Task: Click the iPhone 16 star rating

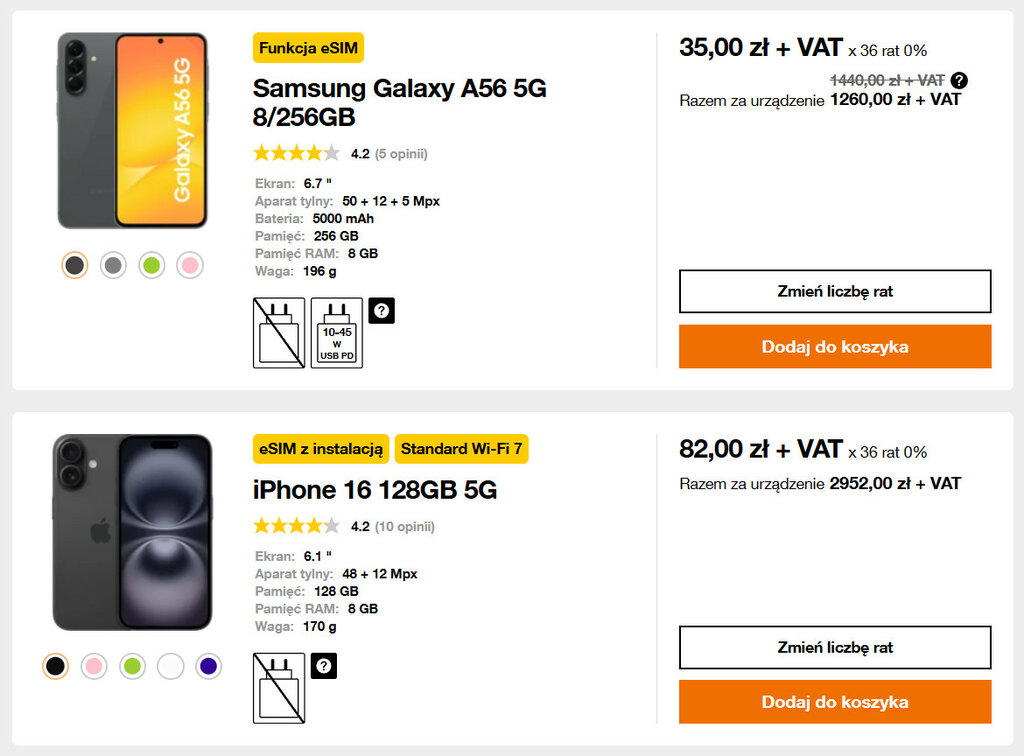Action: point(296,526)
